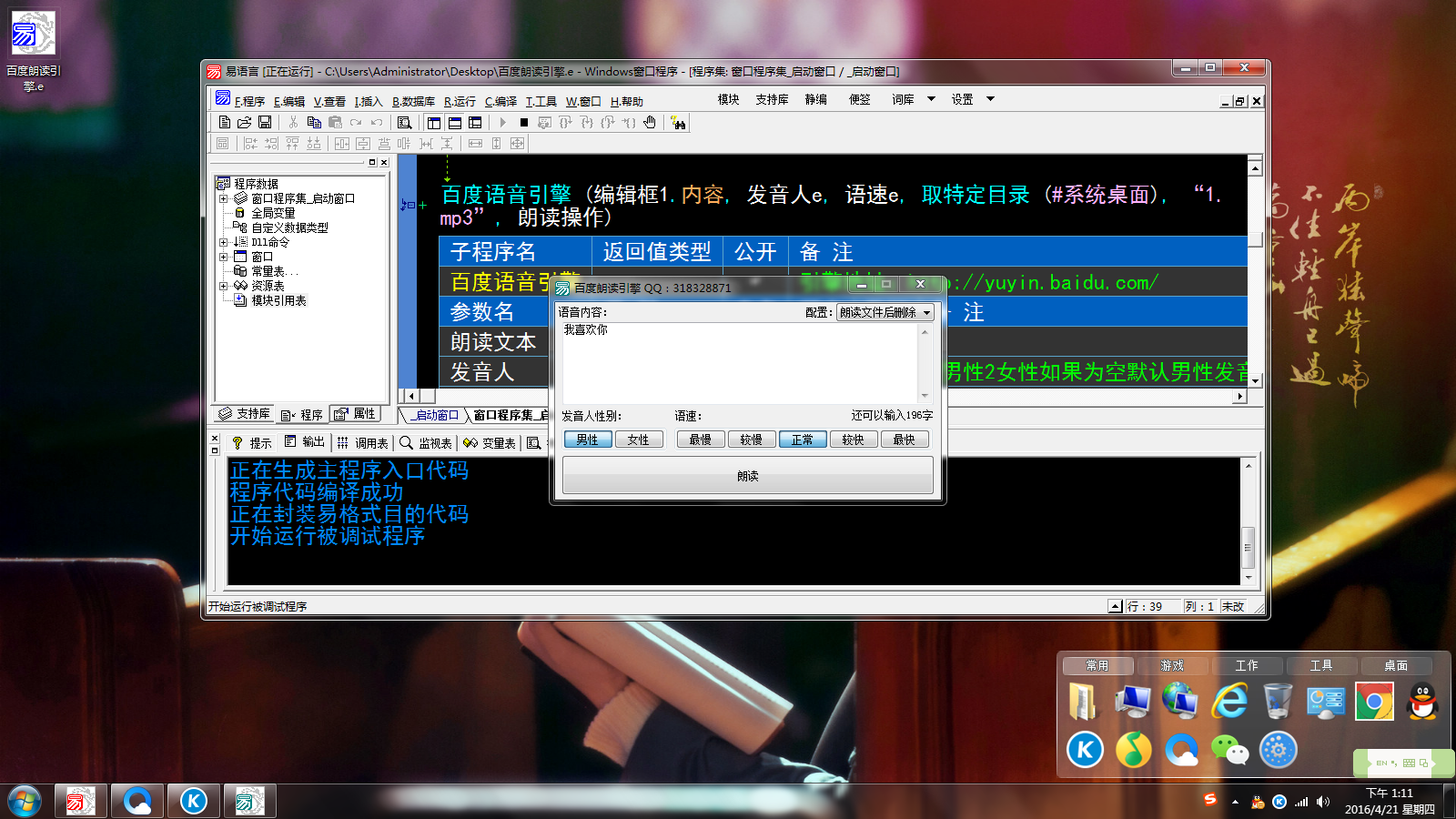Screen dimensions: 1456x819
Task: Expand the 资源表 tree node
Action: [223, 286]
